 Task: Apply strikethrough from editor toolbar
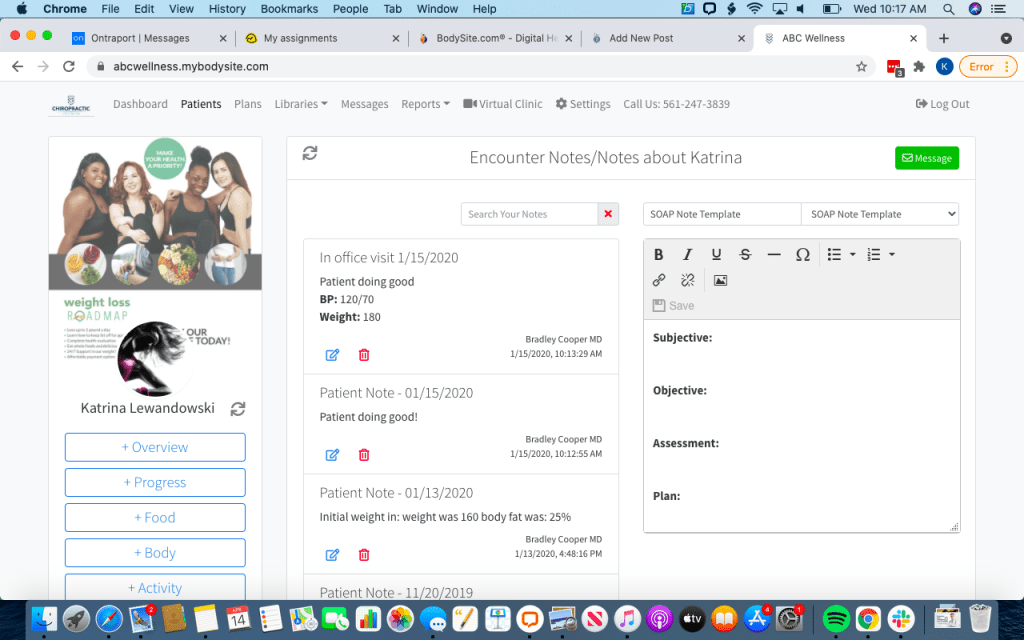pos(745,255)
